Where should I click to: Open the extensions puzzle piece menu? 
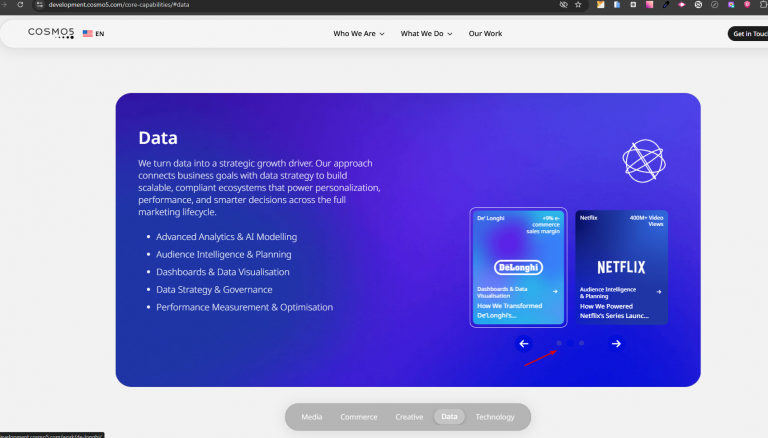pos(763,4)
